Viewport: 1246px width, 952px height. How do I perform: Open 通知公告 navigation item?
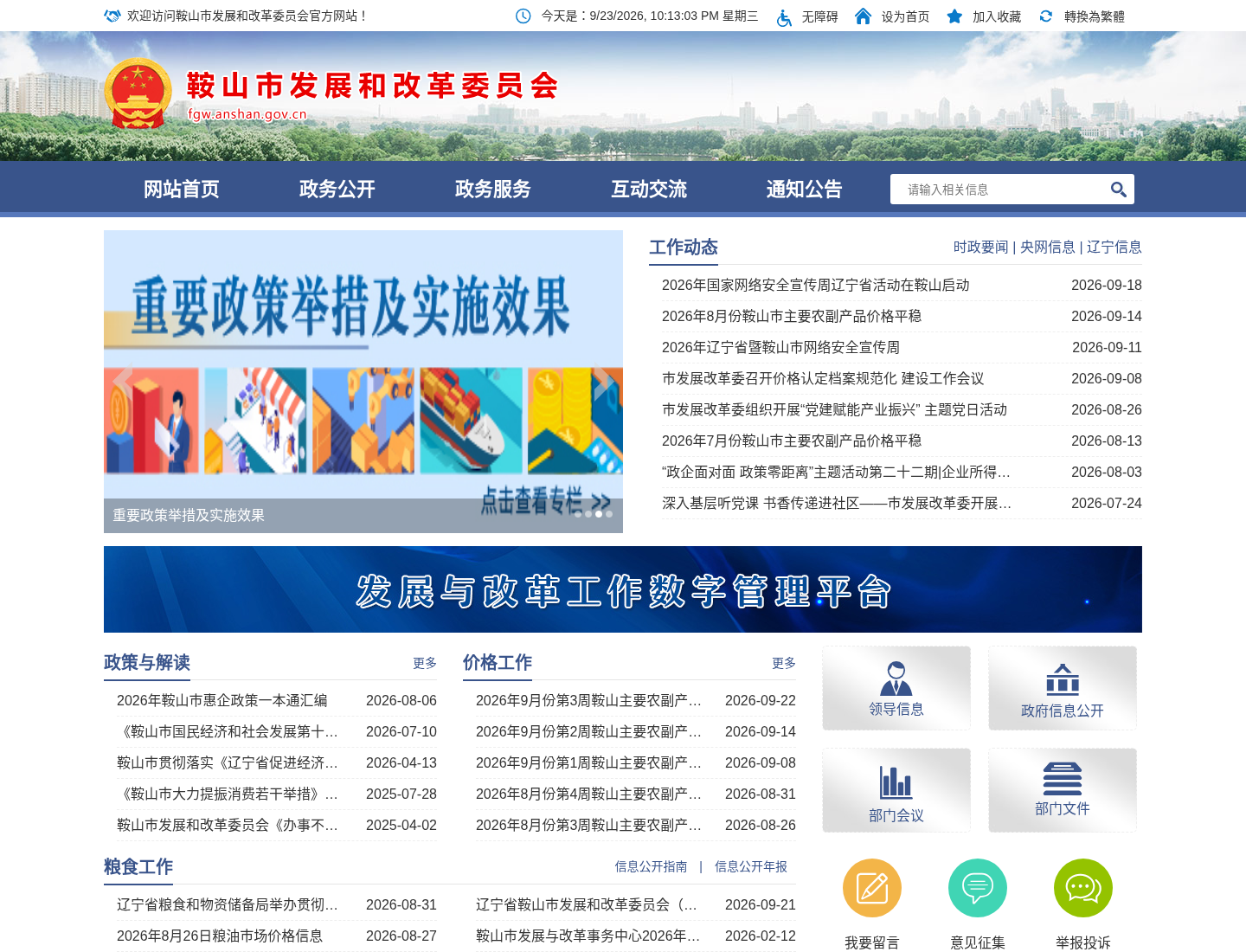[805, 189]
